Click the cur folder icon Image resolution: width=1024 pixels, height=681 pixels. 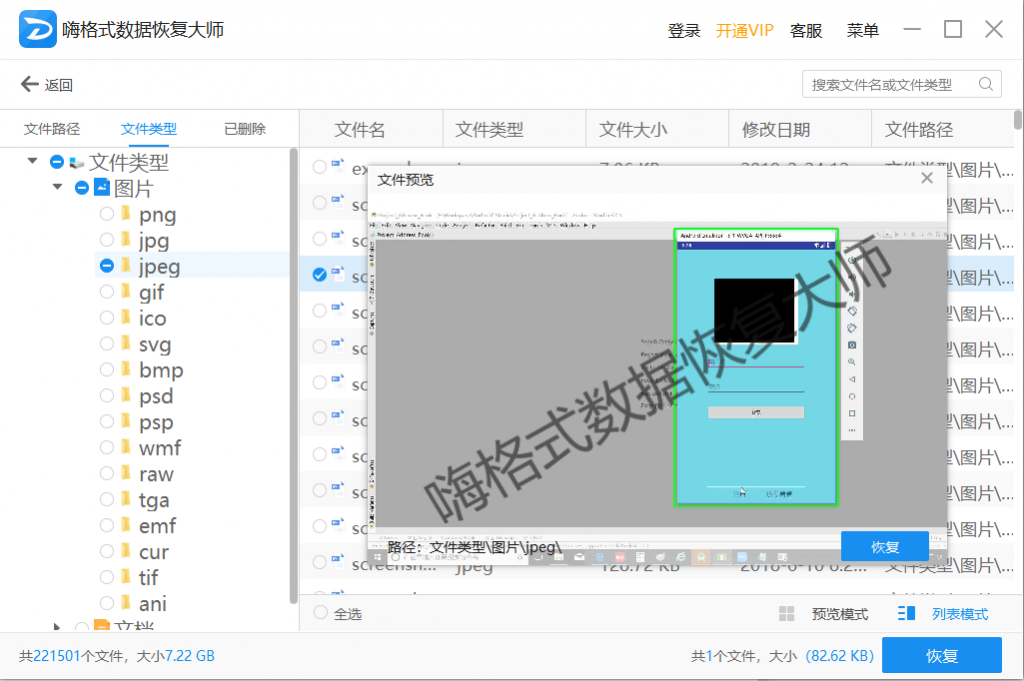point(126,551)
